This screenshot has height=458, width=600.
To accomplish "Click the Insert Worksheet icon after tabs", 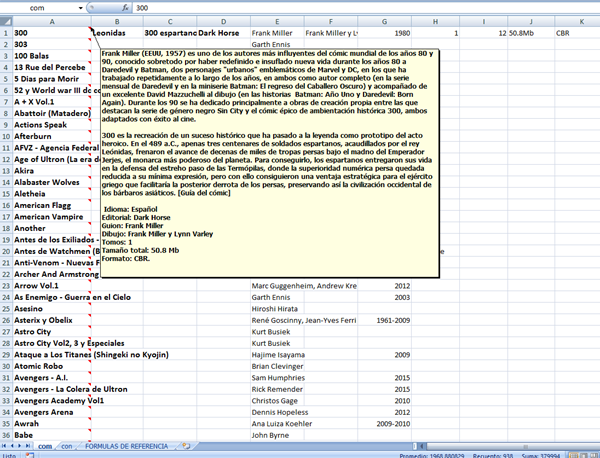I will coord(186,445).
